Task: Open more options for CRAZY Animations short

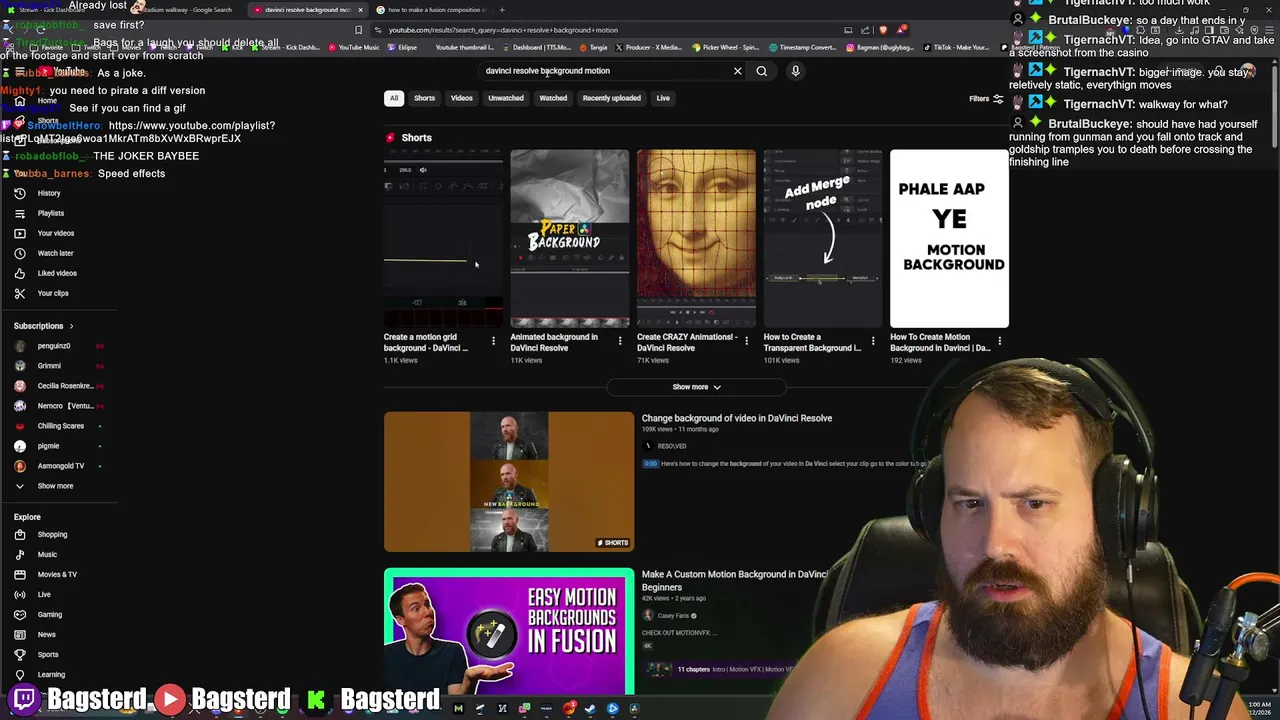Action: click(x=746, y=341)
